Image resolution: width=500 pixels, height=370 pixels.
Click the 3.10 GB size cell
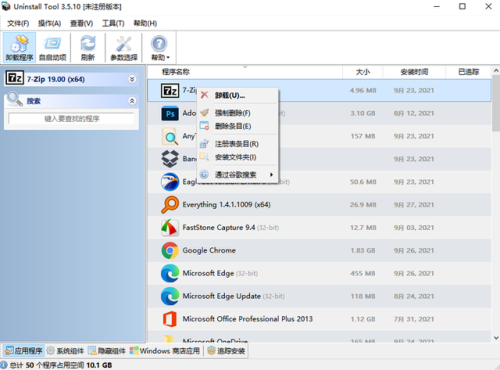[x=363, y=113]
